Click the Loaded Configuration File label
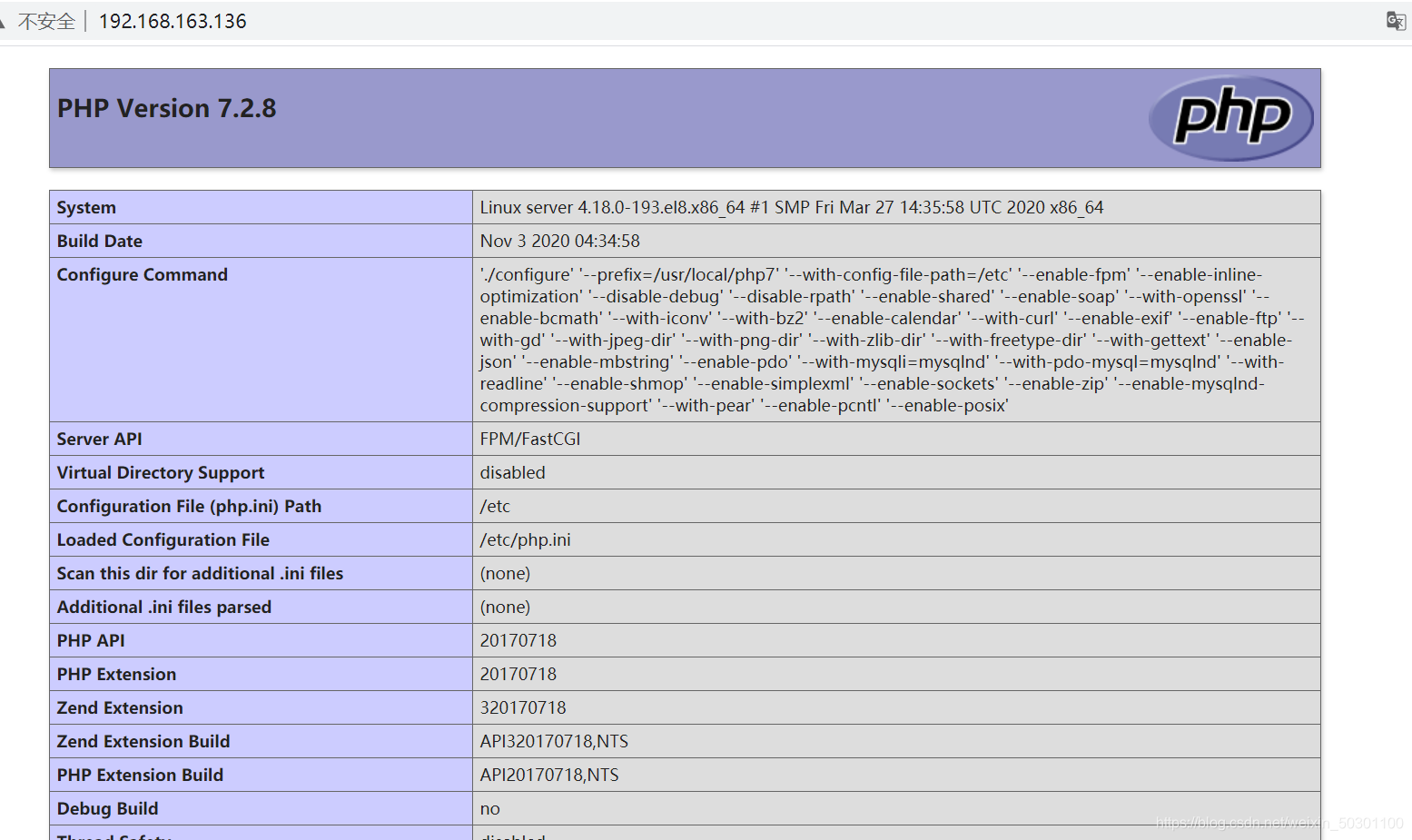 163,539
